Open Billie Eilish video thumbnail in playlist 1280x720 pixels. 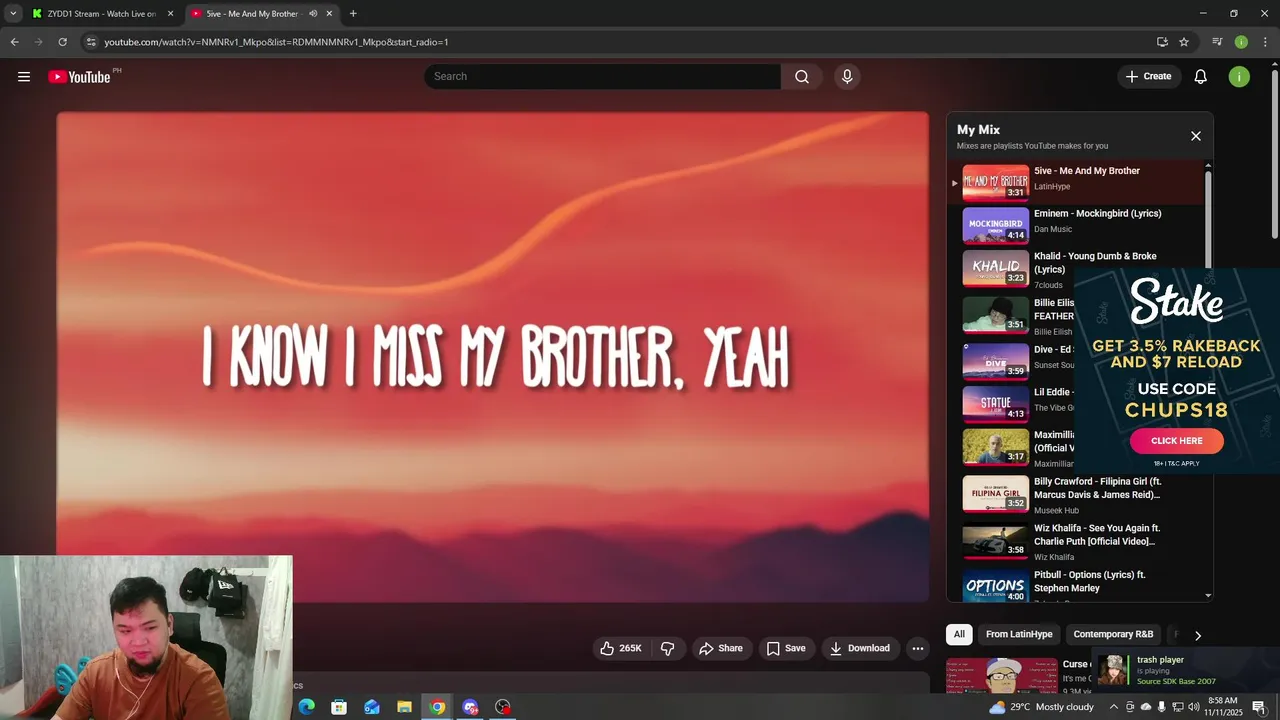click(995, 314)
